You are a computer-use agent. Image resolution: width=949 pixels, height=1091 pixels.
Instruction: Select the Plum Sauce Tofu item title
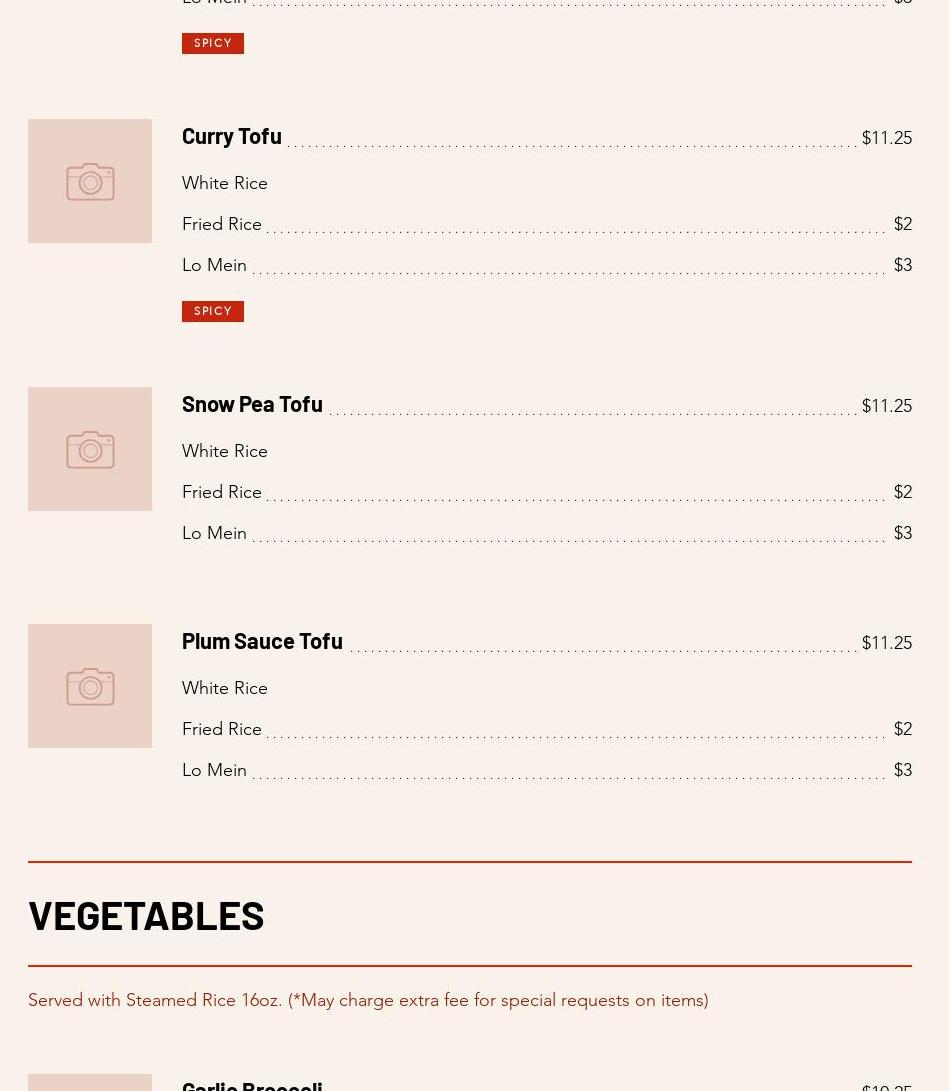[x=262, y=641]
